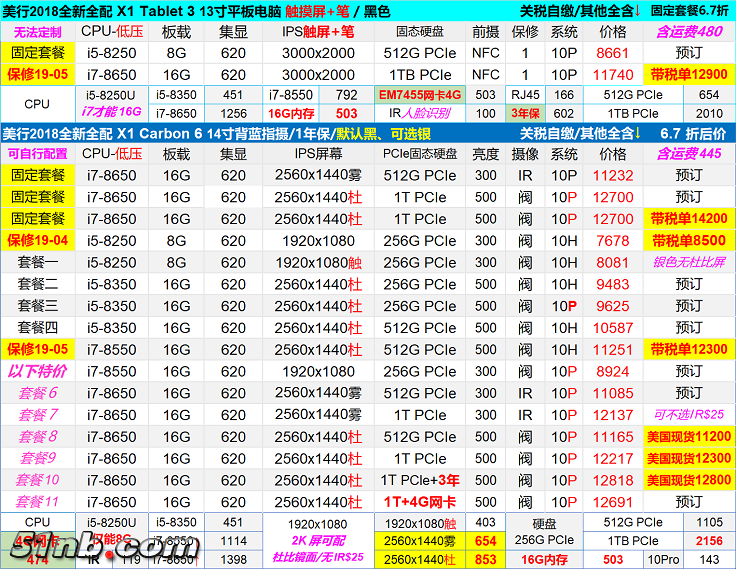Click the price '9483'
The height and width of the screenshot is (569, 736).
click(x=613, y=284)
